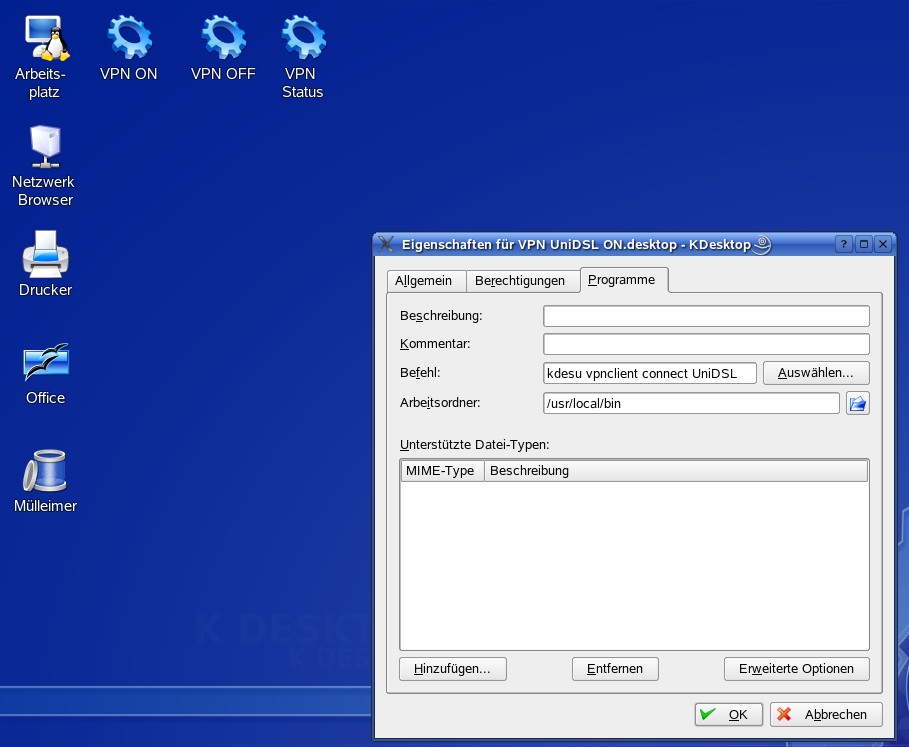Screen dimensions: 909x747
Task: Confirm with the OK button
Action: coord(729,715)
